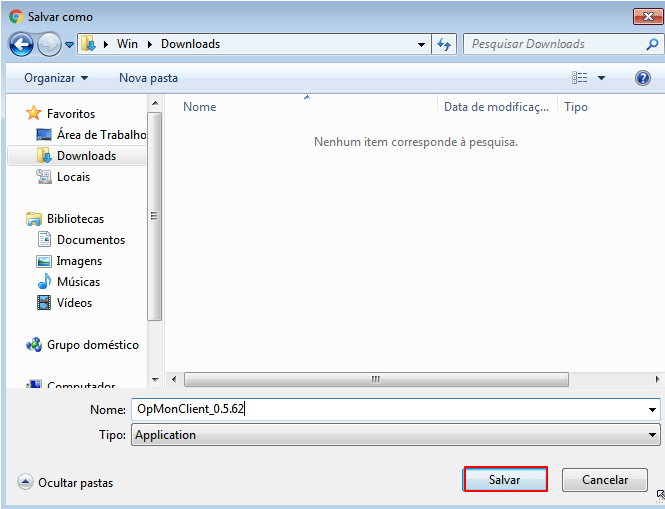Click the horizontal scrollbar in file list
The width and height of the screenshot is (665, 509).
pos(376,379)
